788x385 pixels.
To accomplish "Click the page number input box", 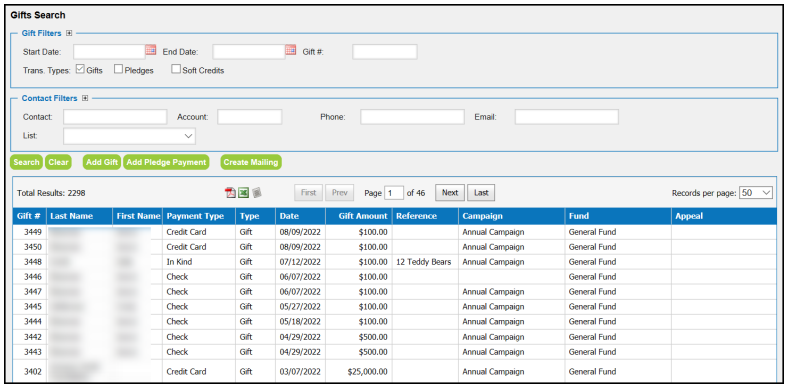I will click(x=393, y=192).
